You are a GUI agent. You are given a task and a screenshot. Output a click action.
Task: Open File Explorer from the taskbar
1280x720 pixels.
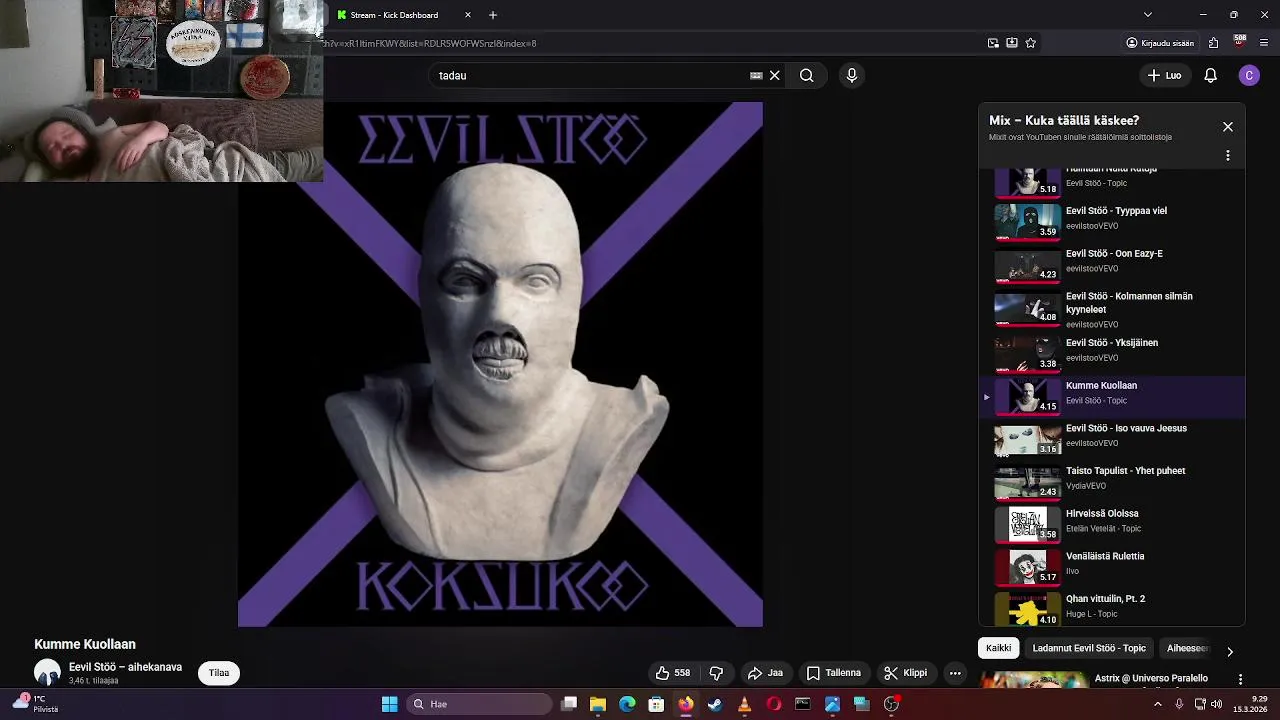tap(598, 704)
